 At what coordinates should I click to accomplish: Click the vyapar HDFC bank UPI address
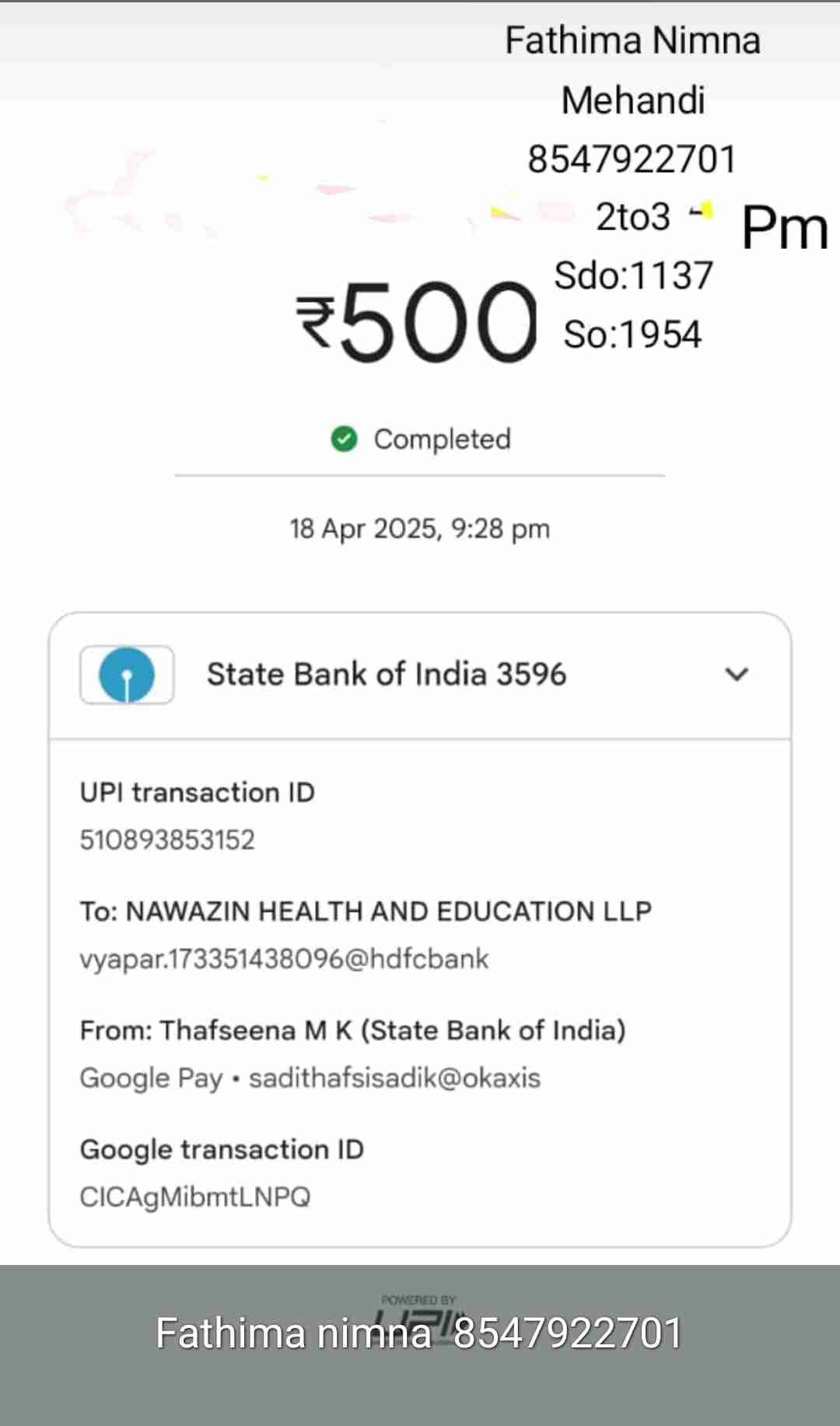point(284,959)
